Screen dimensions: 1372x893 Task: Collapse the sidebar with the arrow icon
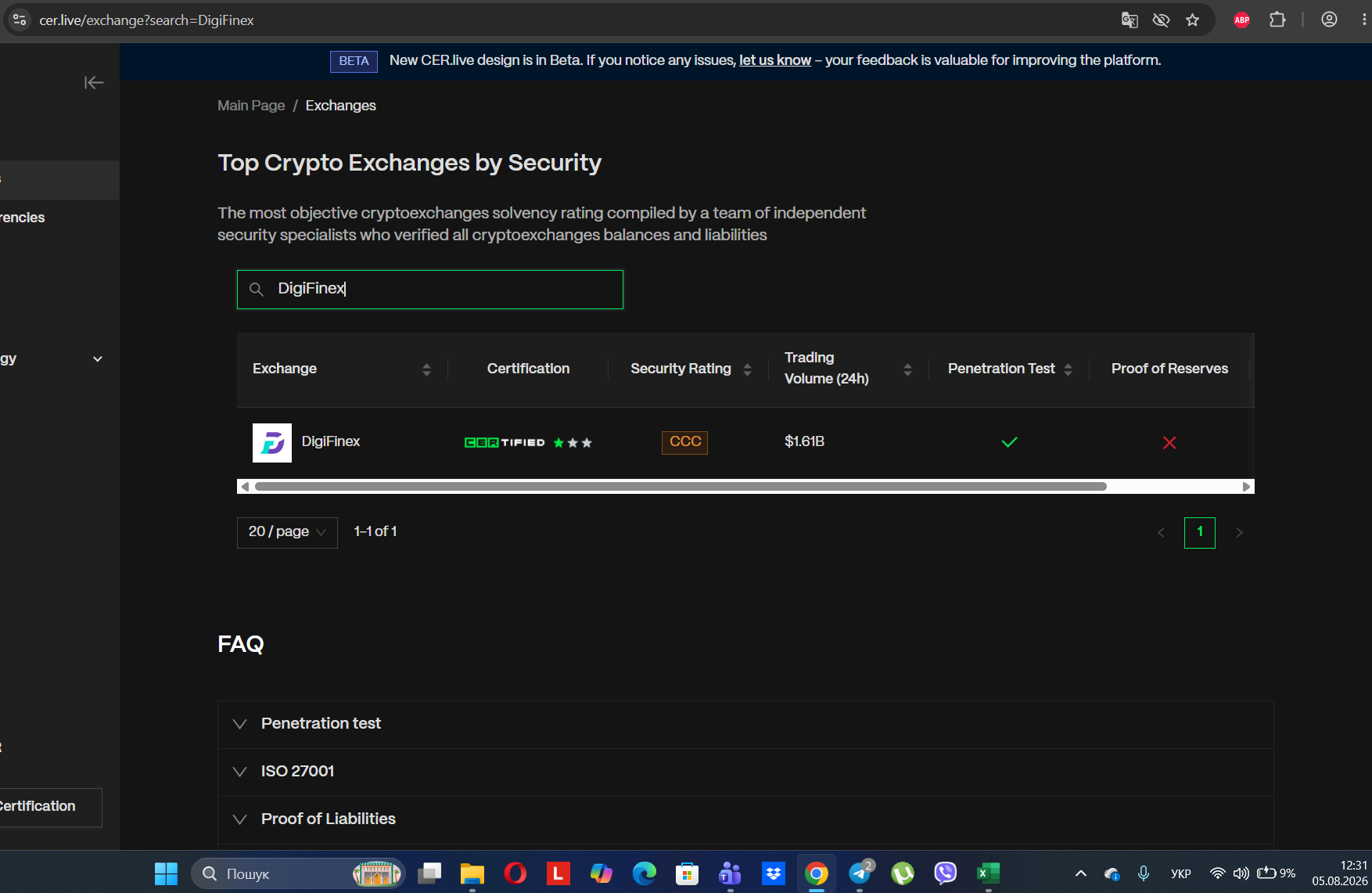coord(94,82)
